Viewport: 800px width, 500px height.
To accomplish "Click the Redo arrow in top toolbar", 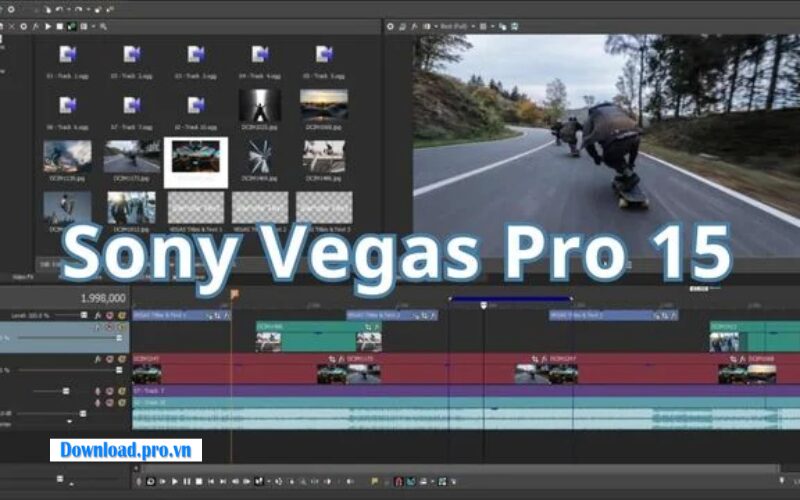I will 79,9.
